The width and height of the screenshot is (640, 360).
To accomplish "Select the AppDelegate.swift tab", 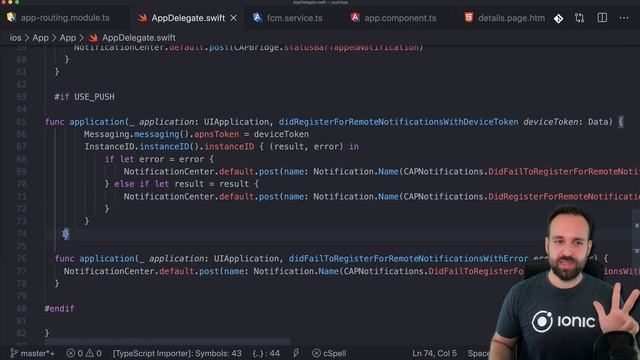I will [x=188, y=18].
